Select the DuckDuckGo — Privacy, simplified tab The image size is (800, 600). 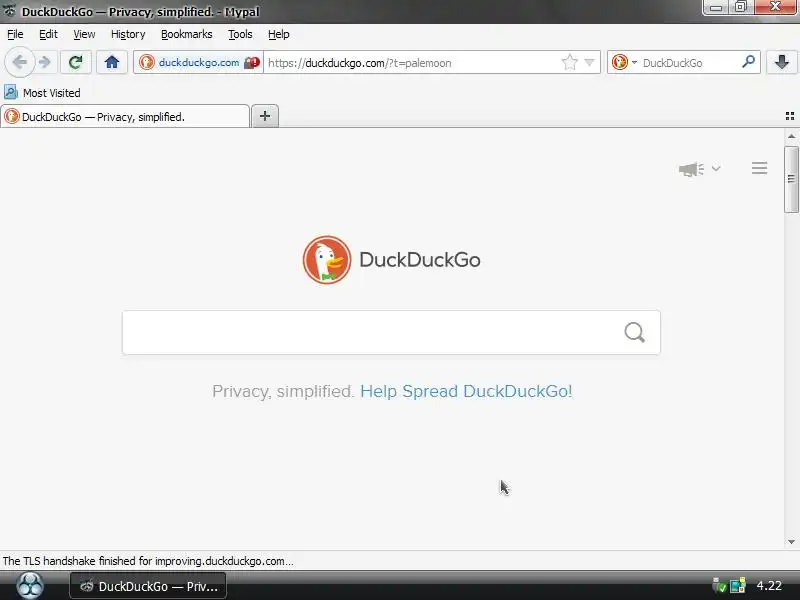click(126, 116)
